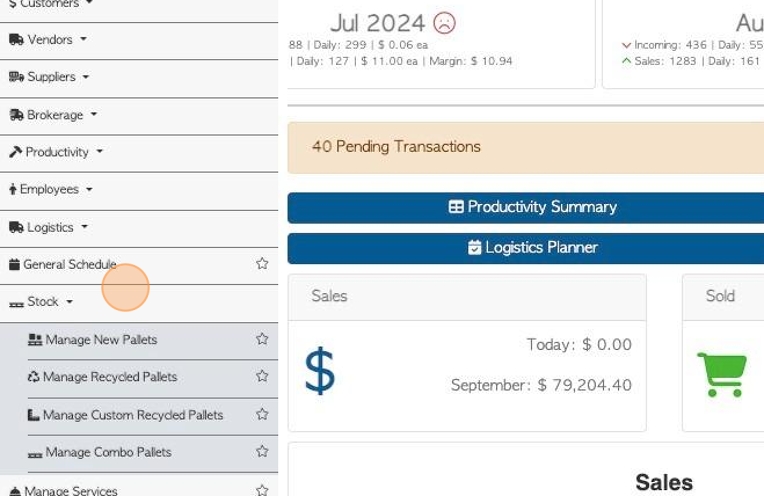Open the Logistics Planner button
The image size is (764, 496).
[526, 248]
